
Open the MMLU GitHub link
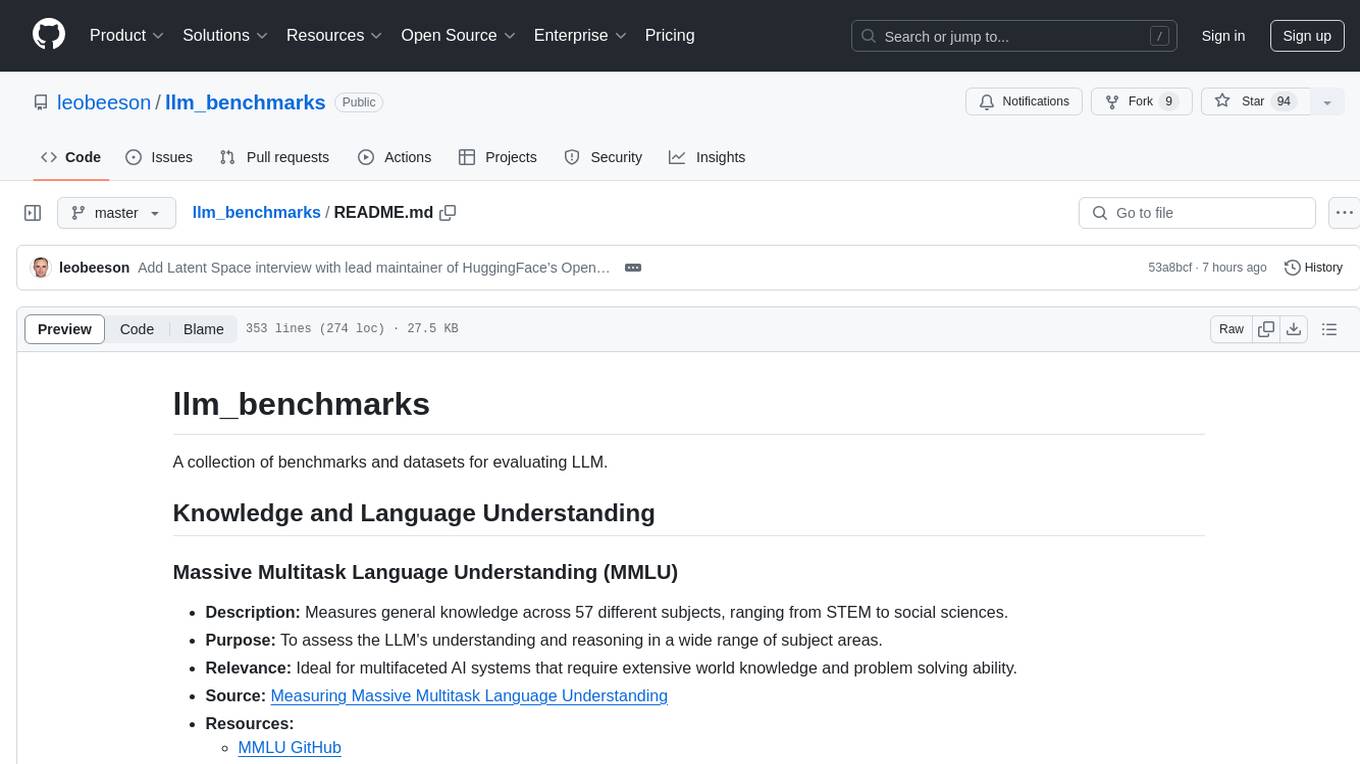click(289, 747)
